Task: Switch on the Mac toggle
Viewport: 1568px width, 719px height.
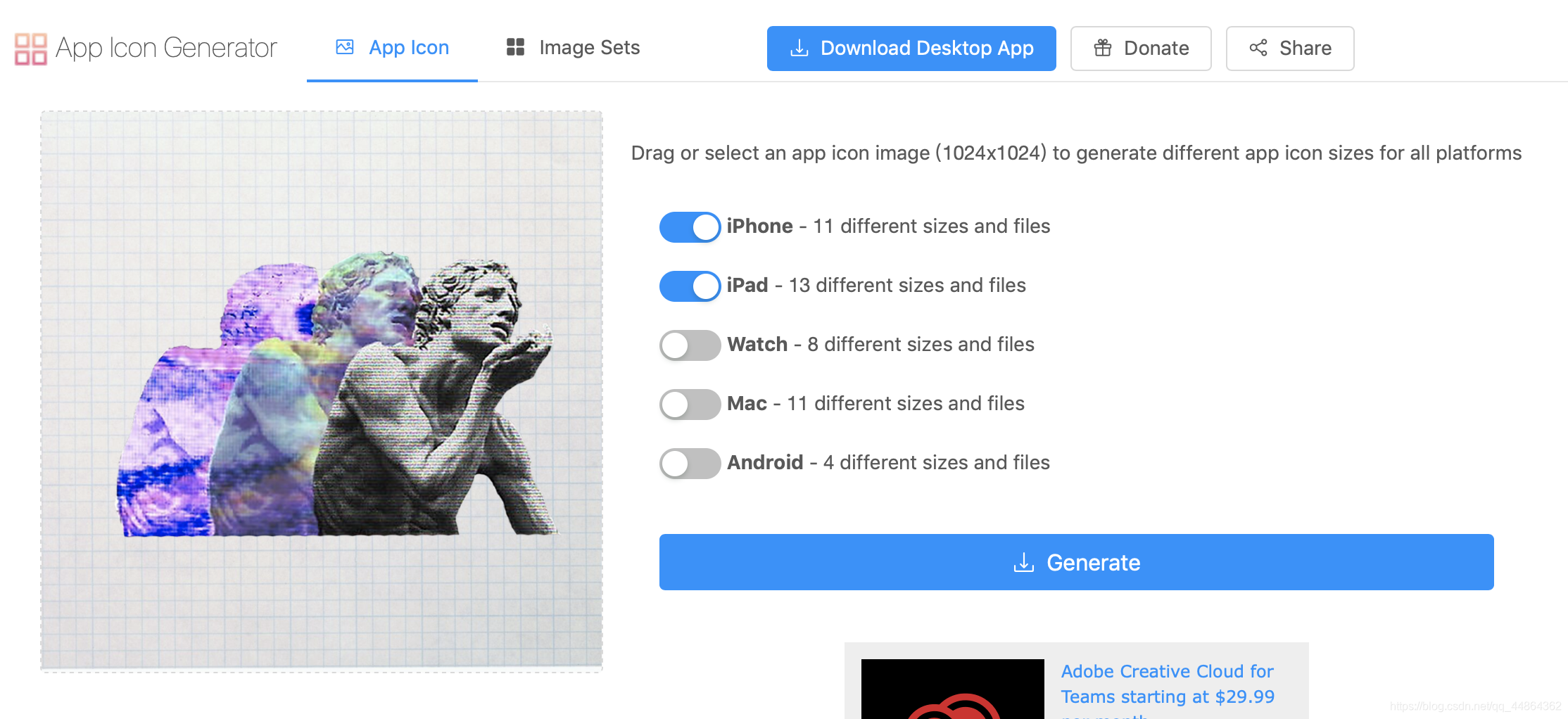Action: click(690, 404)
